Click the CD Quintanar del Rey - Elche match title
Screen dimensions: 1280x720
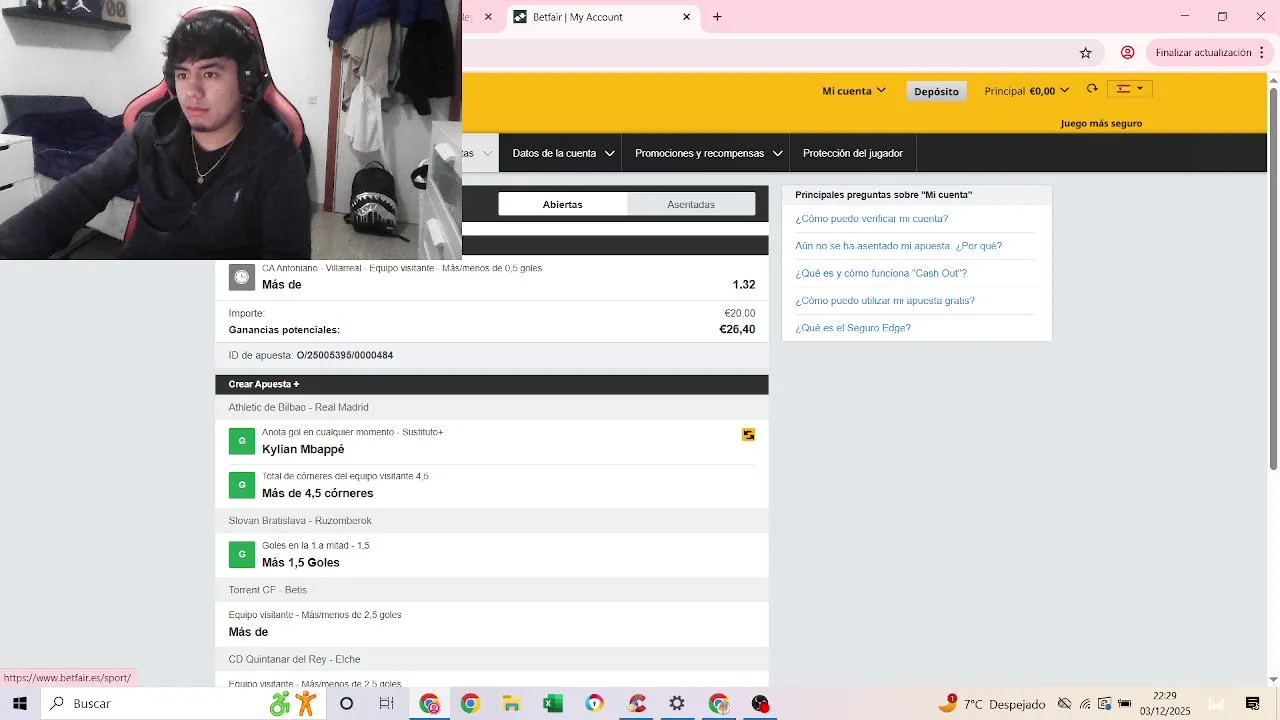pyautogui.click(x=294, y=660)
